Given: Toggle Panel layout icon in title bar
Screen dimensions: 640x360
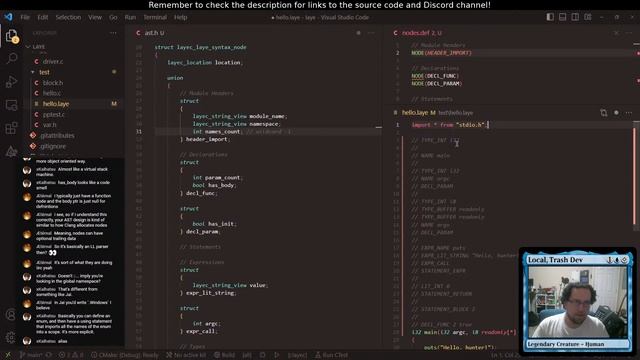Looking at the screenshot, I should click(x=562, y=17).
